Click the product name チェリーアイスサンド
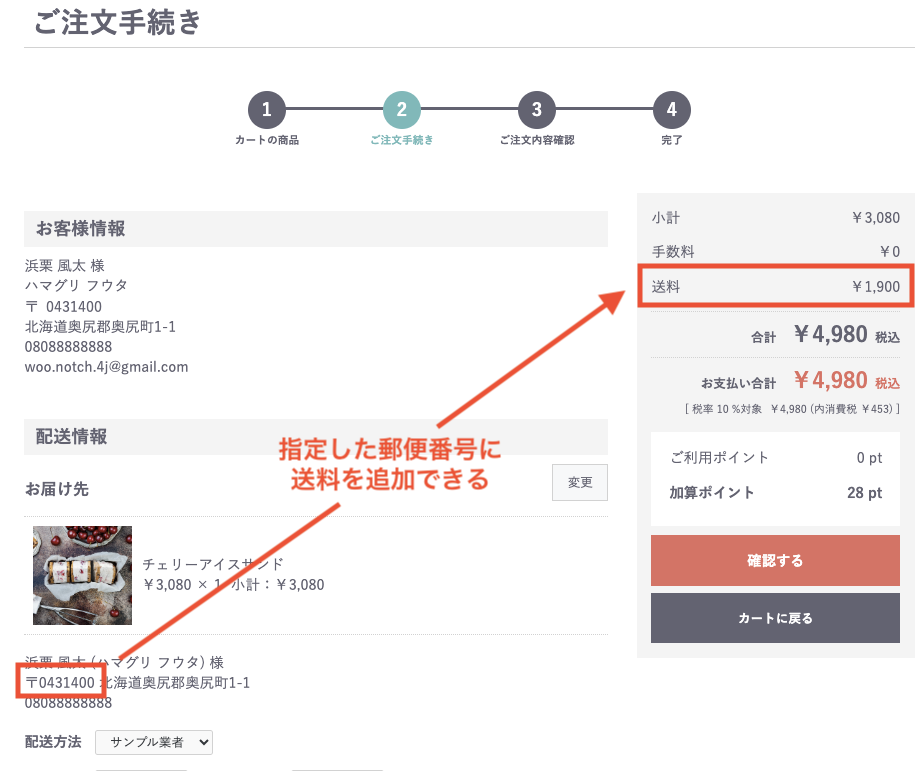The height and width of the screenshot is (771, 924). coord(213,564)
